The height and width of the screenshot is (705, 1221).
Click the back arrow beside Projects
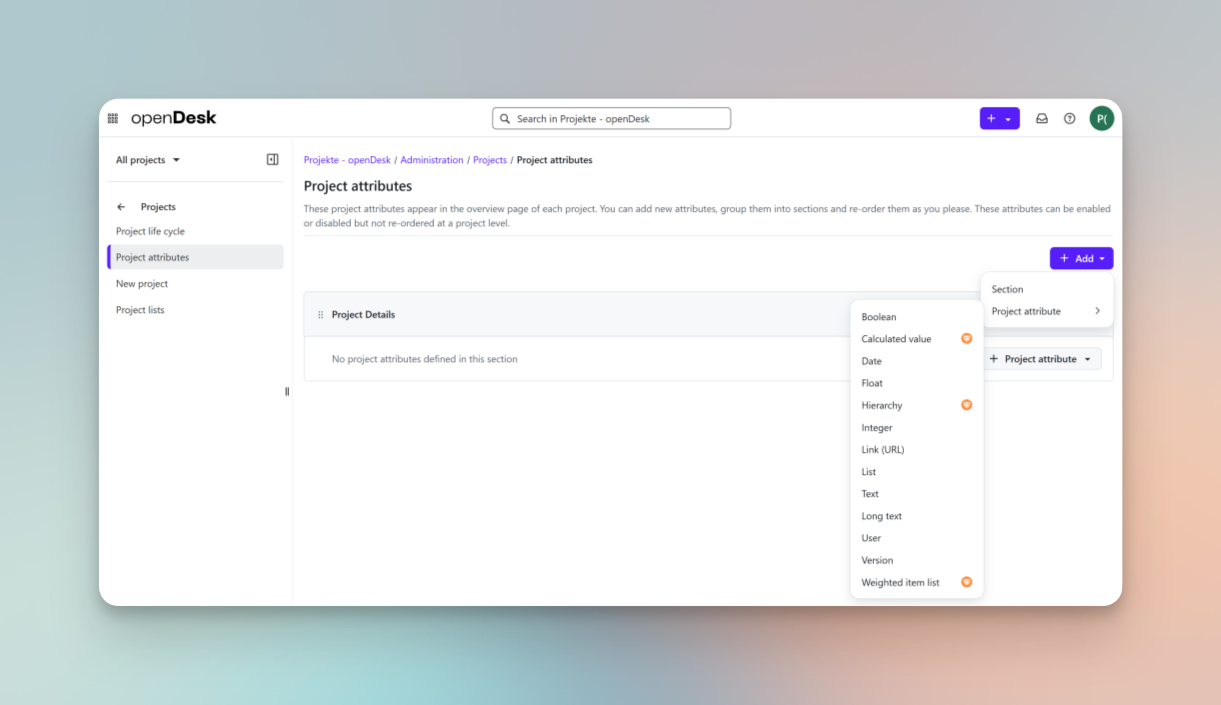pos(122,207)
